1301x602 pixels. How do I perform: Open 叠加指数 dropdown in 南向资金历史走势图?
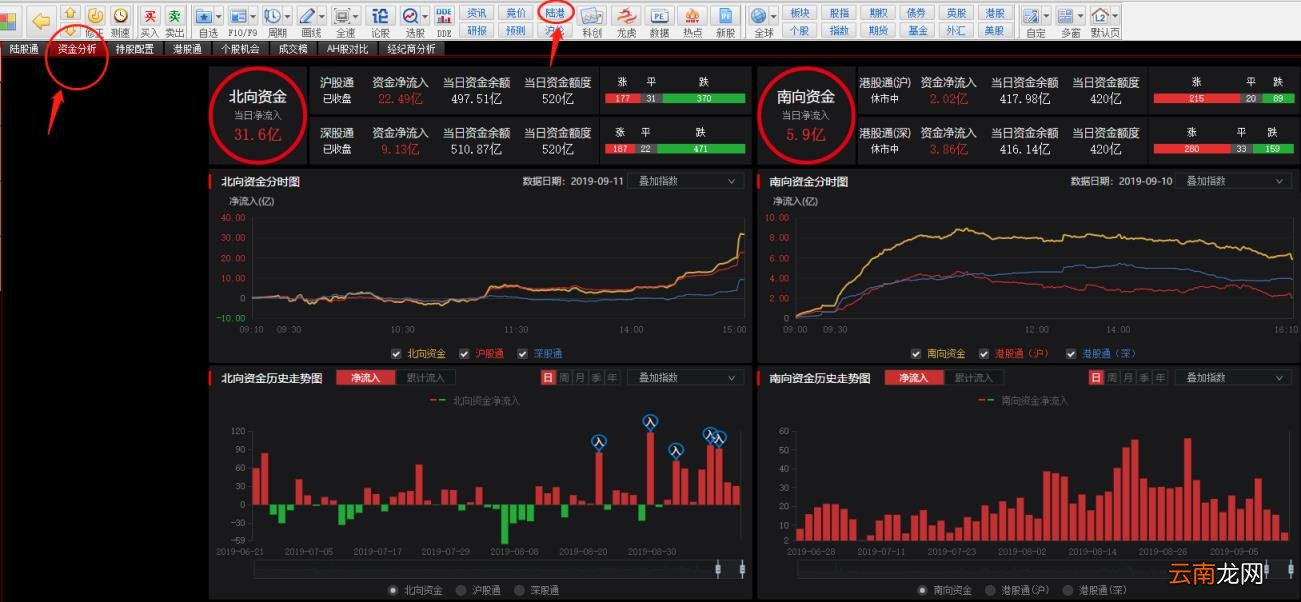[x=1233, y=378]
